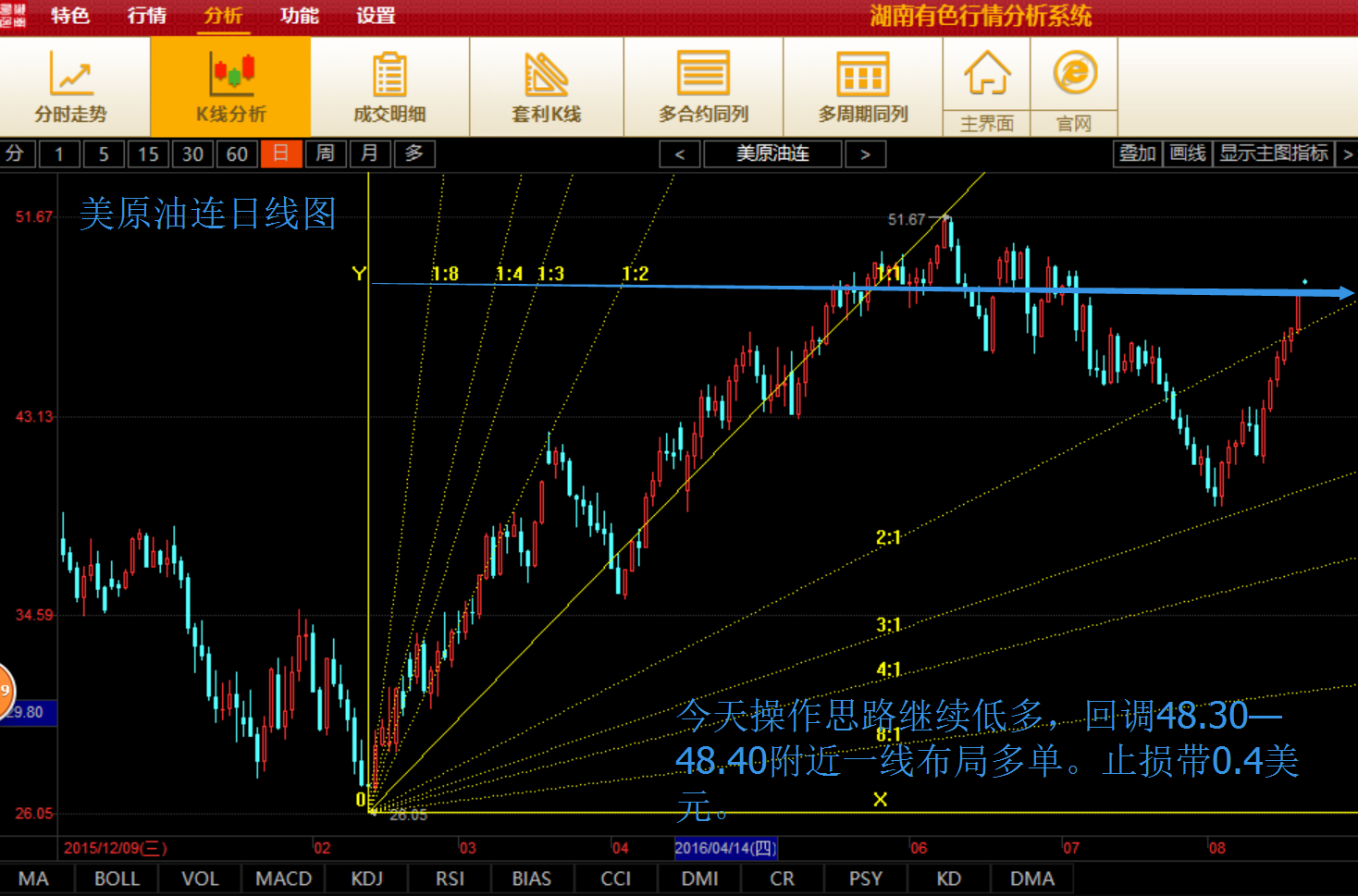
Task: Select the RSI indicator tab
Action: click(450, 878)
